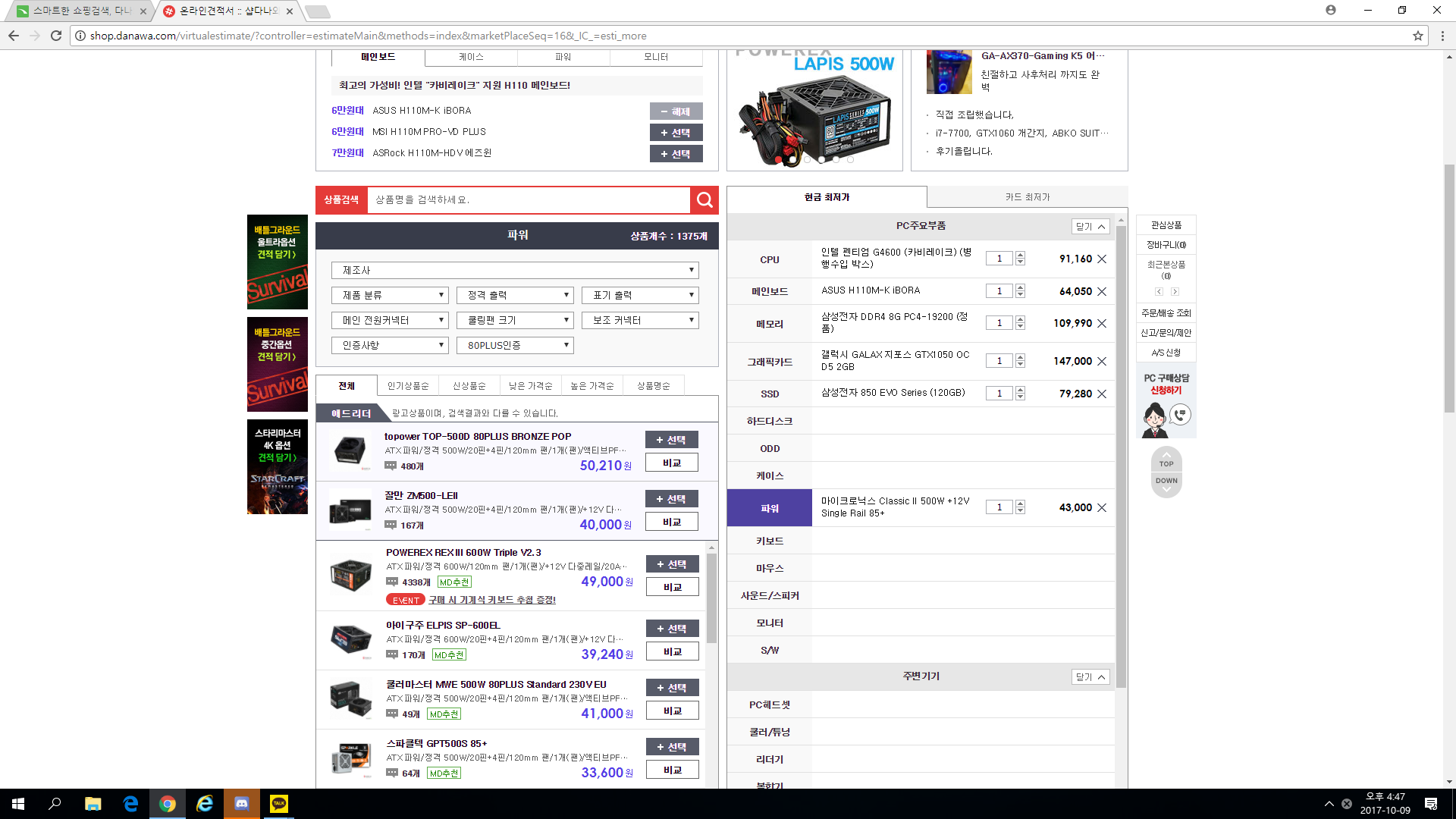Delete the Samsung DDR4 memory item

click(x=1102, y=324)
